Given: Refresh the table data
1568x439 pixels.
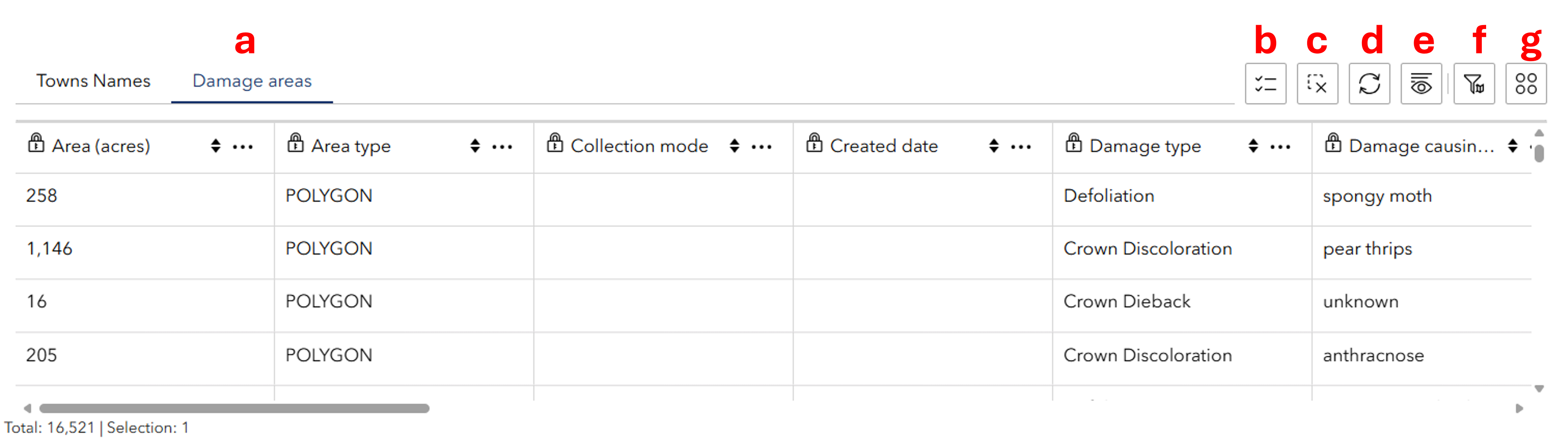Looking at the screenshot, I should (x=1369, y=84).
